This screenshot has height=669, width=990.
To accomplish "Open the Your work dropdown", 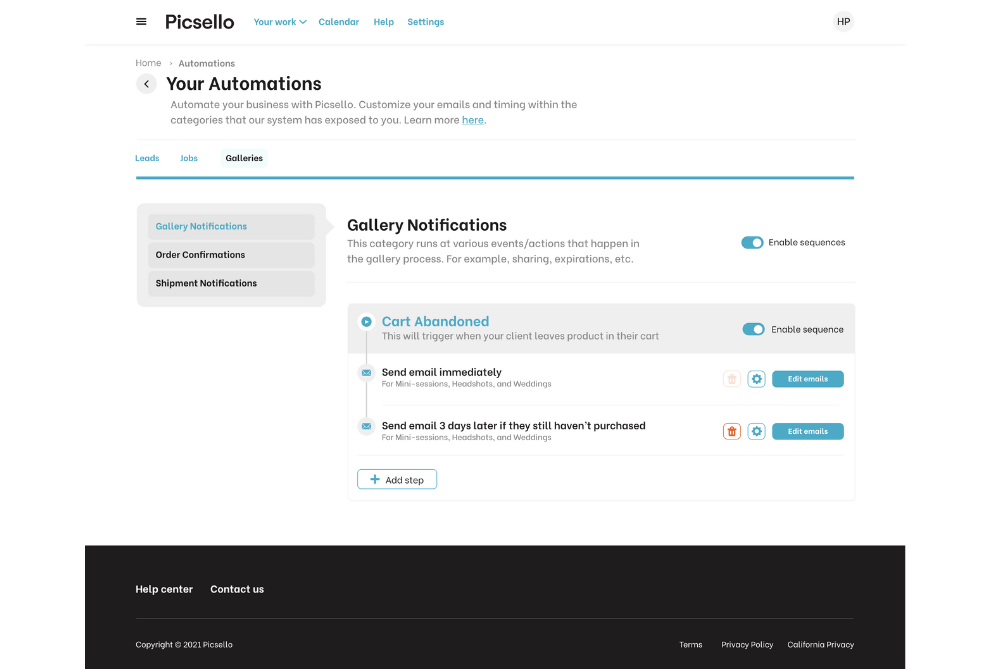I will coord(279,21).
